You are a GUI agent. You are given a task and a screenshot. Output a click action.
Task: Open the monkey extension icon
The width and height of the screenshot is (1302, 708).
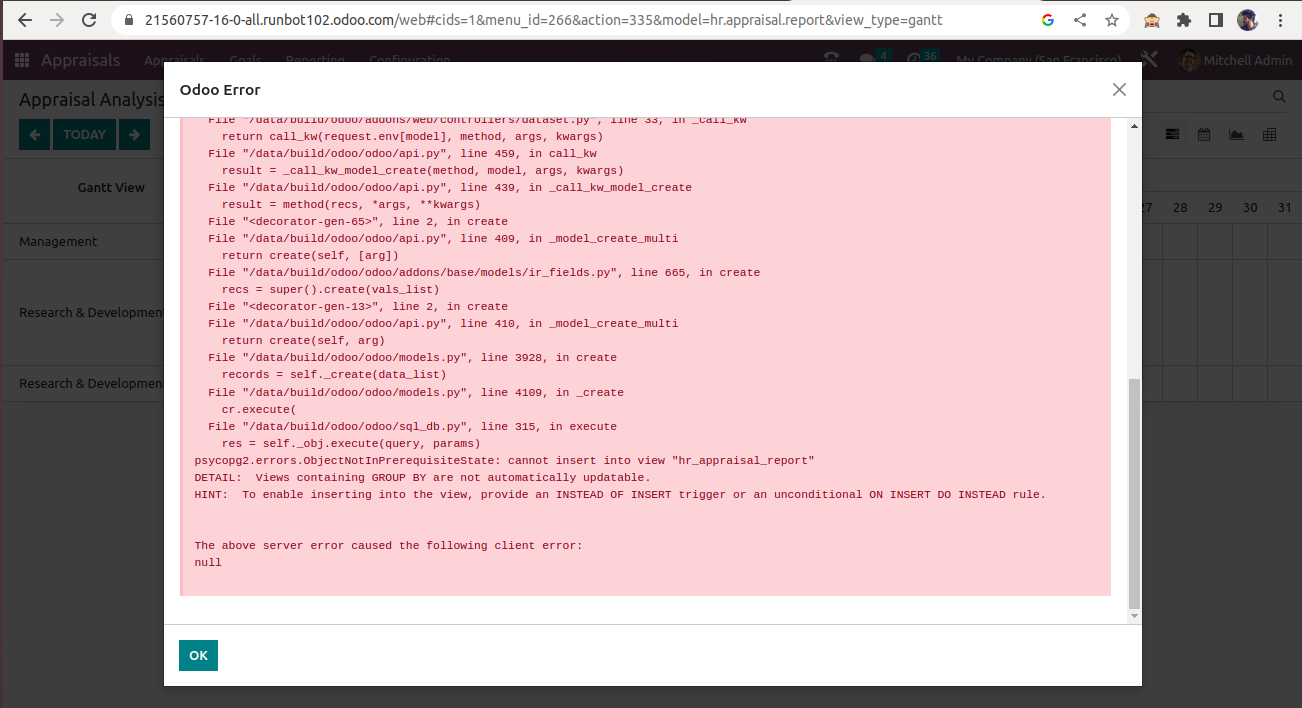(x=1152, y=20)
